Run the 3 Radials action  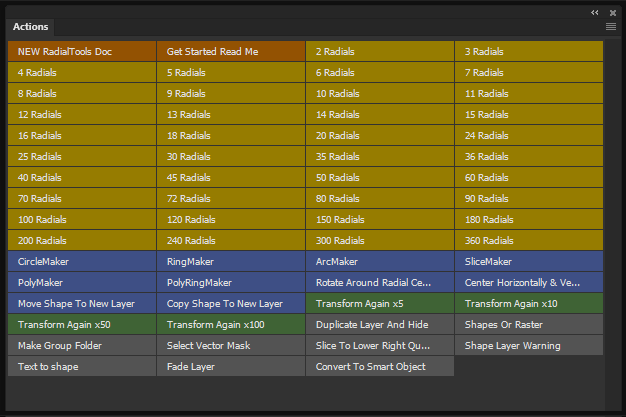(x=529, y=51)
